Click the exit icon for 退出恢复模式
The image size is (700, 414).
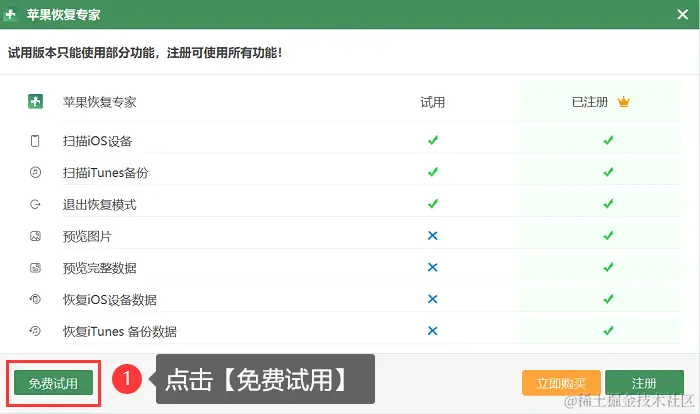click(35, 204)
